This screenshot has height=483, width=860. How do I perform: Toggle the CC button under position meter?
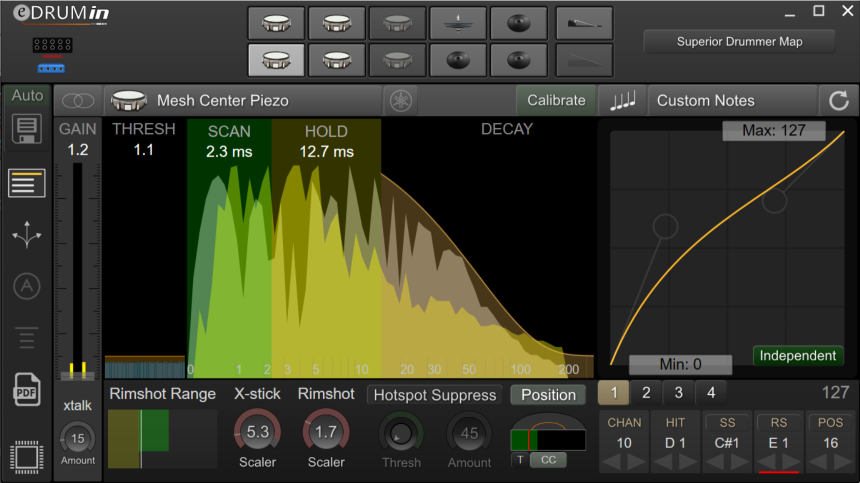pyautogui.click(x=548, y=460)
